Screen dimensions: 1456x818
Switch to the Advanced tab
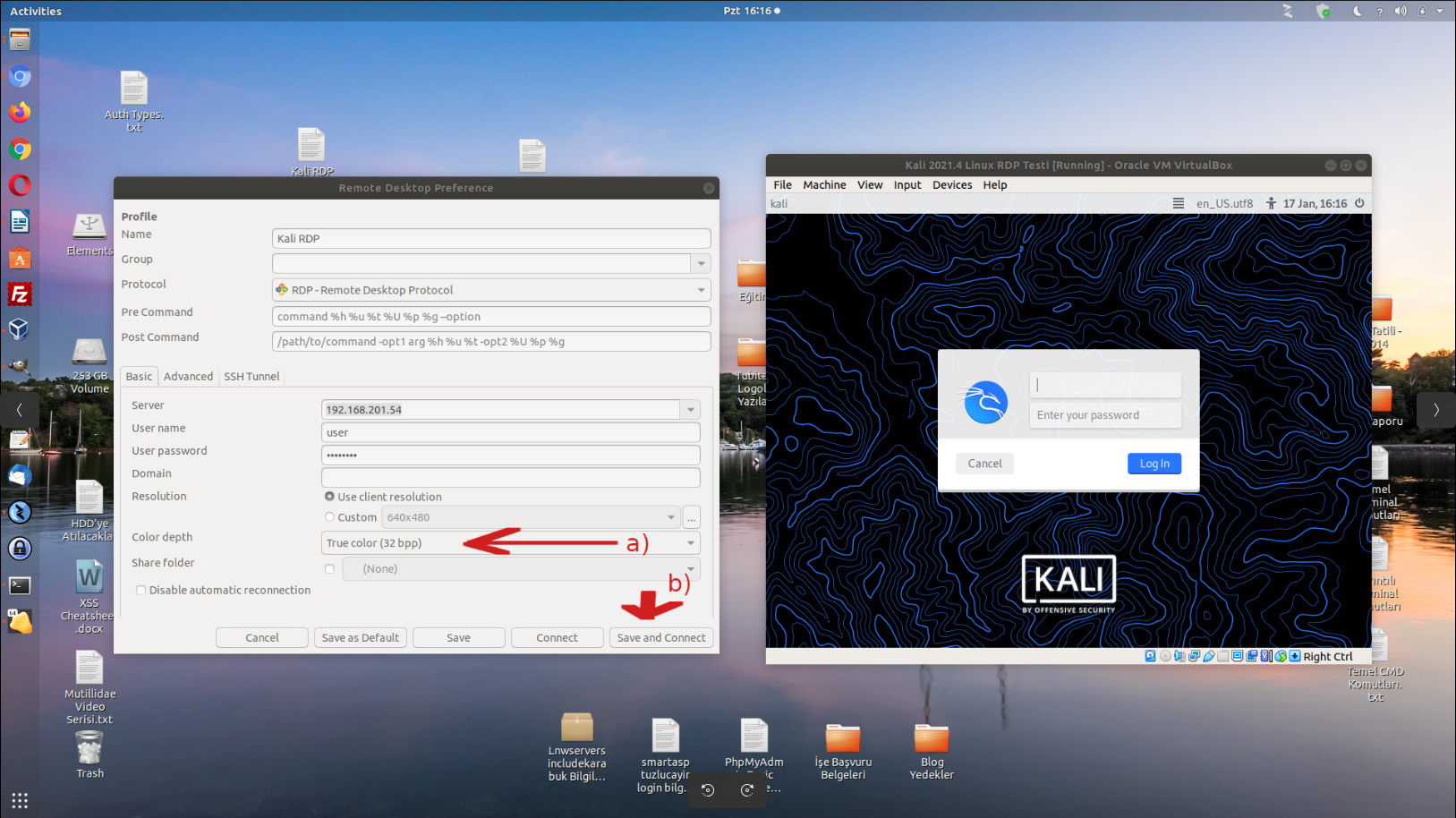pyautogui.click(x=188, y=377)
